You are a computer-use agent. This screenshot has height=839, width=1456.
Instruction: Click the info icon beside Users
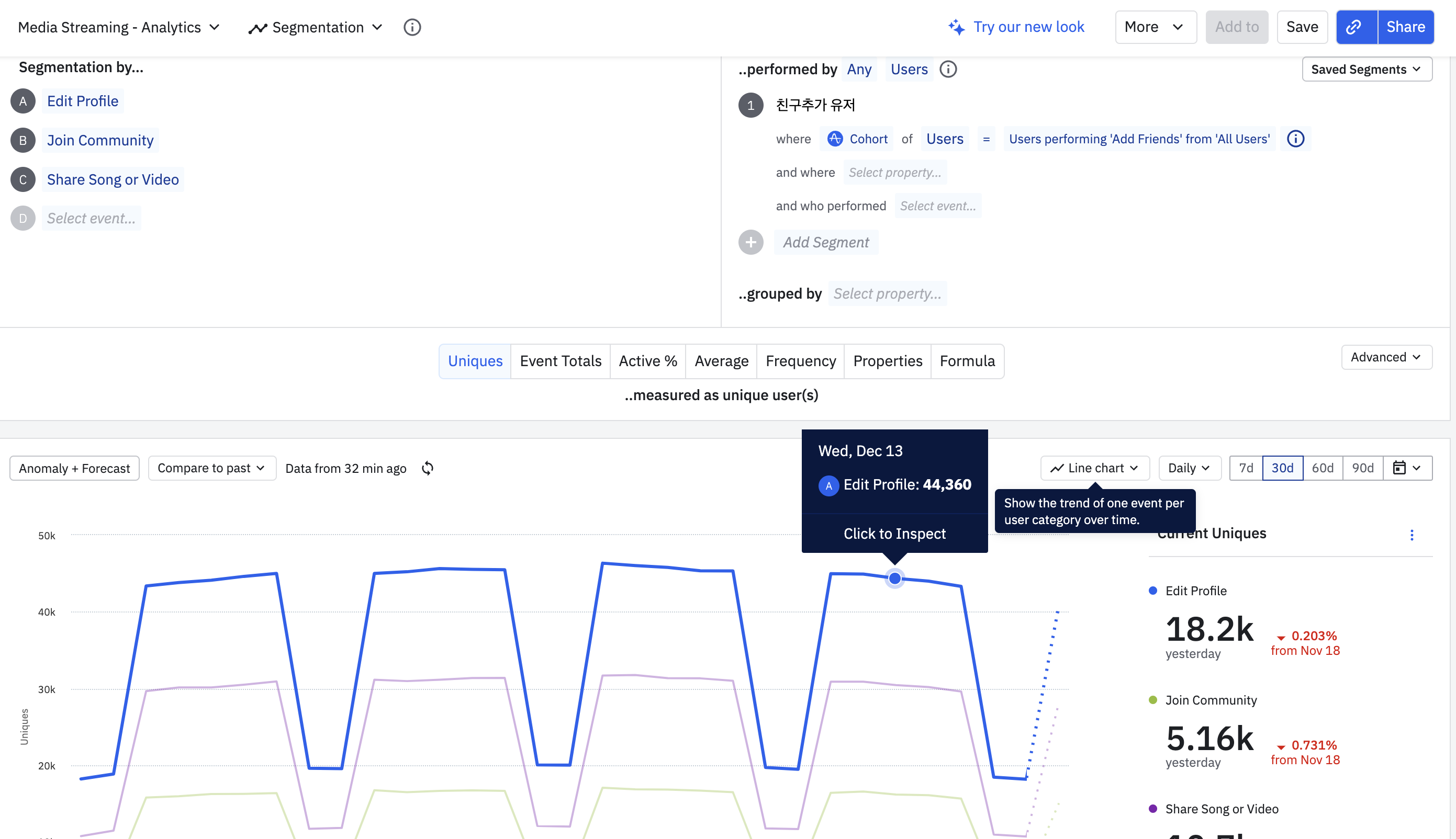tap(948, 69)
